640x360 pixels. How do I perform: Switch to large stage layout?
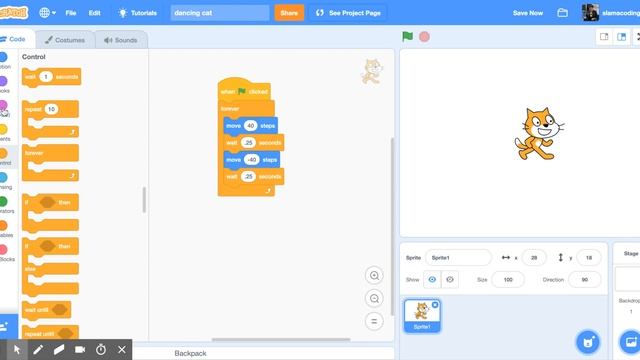point(622,37)
